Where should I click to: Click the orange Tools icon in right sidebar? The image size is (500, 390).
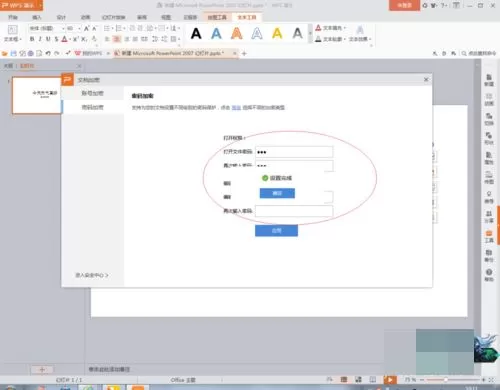pyautogui.click(x=489, y=233)
